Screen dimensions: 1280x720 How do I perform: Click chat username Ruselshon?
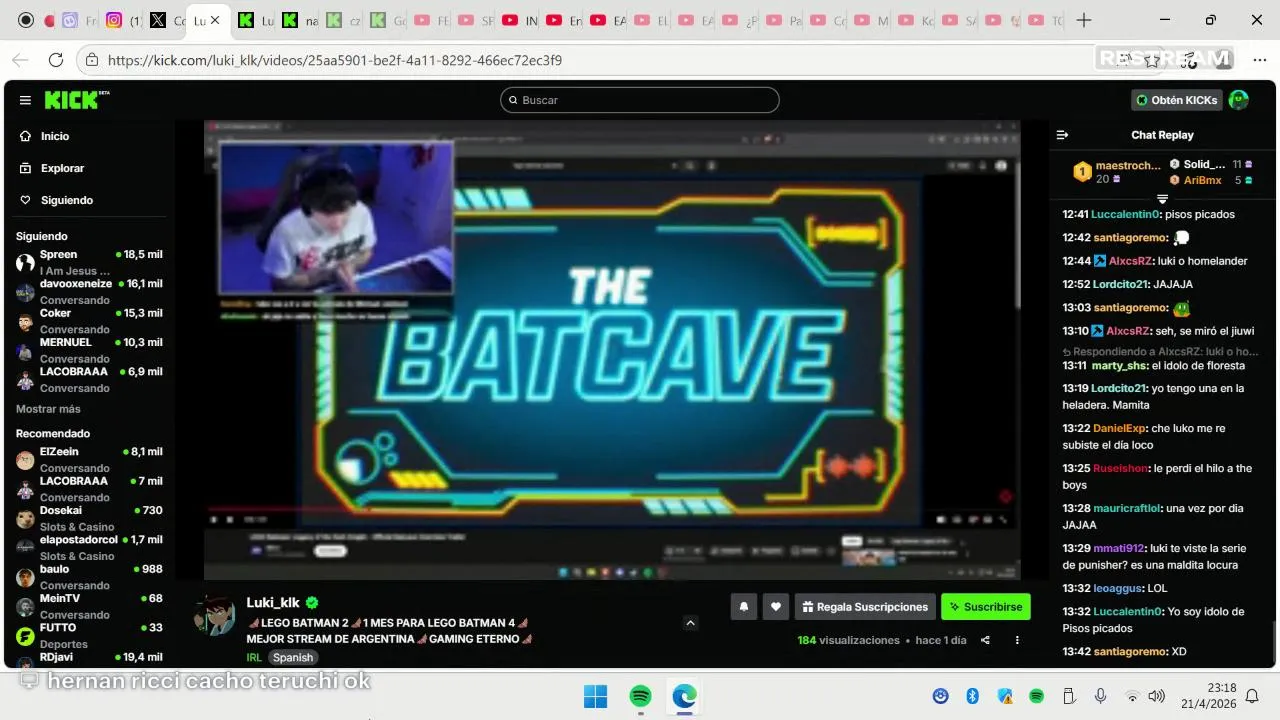click(1119, 468)
